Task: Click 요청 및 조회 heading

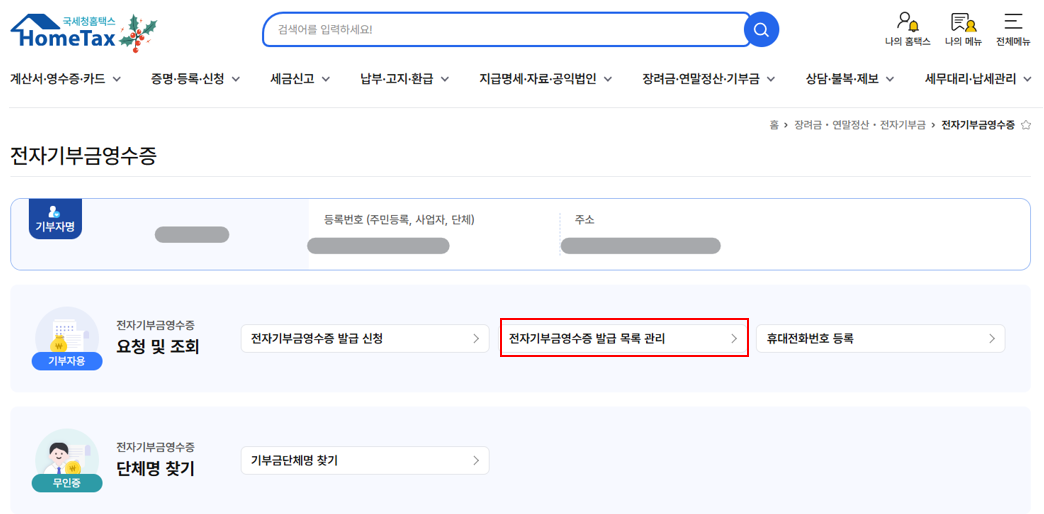Action: pyautogui.click(x=158, y=348)
